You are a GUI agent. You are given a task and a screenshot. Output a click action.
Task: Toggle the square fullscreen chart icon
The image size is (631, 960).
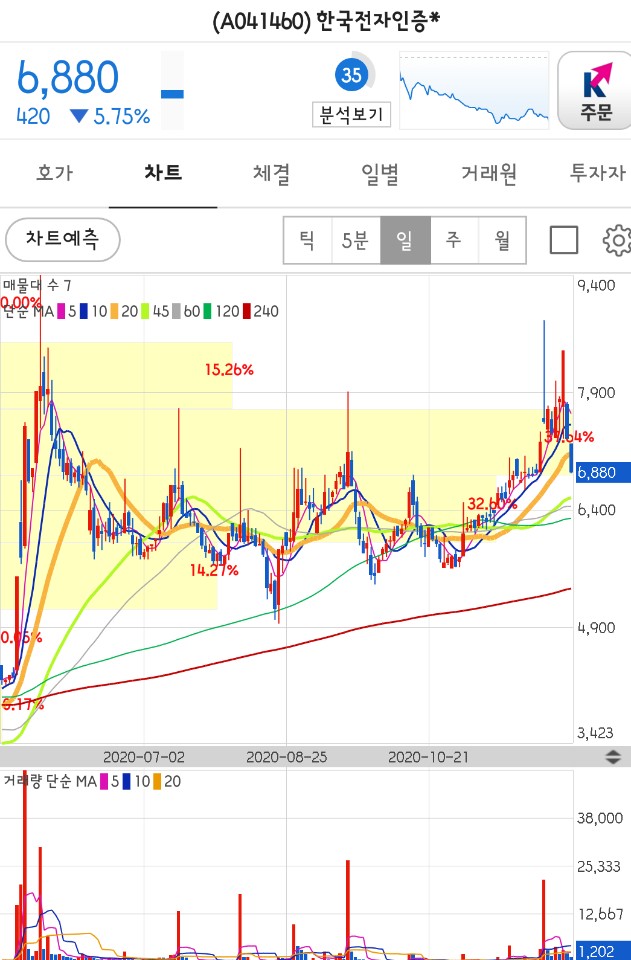564,240
